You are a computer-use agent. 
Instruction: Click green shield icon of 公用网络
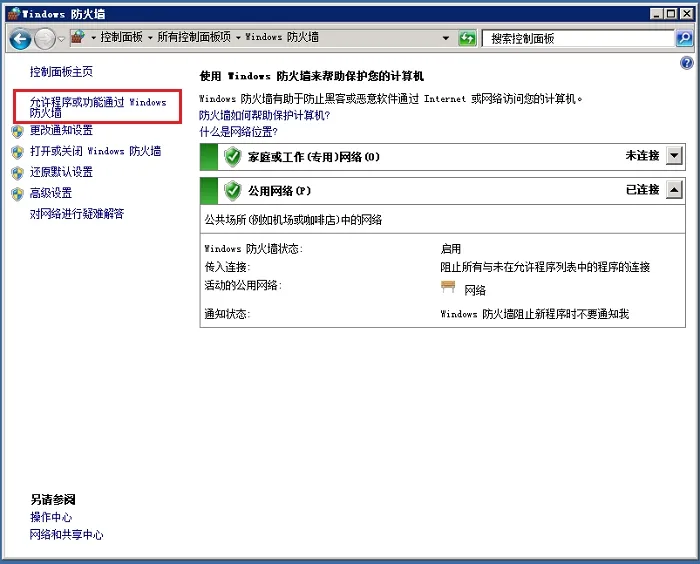pyautogui.click(x=233, y=191)
